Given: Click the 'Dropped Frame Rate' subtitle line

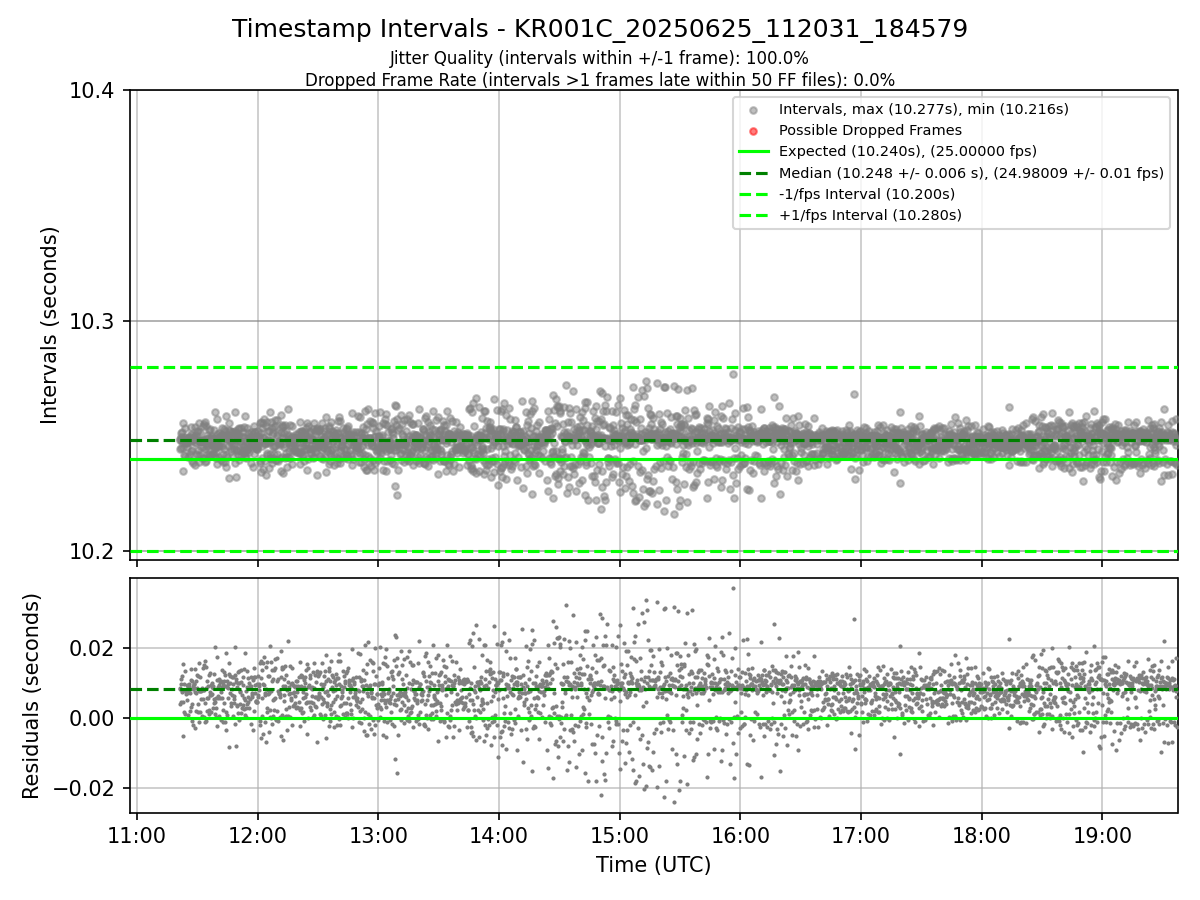Looking at the screenshot, I should pos(600,80).
